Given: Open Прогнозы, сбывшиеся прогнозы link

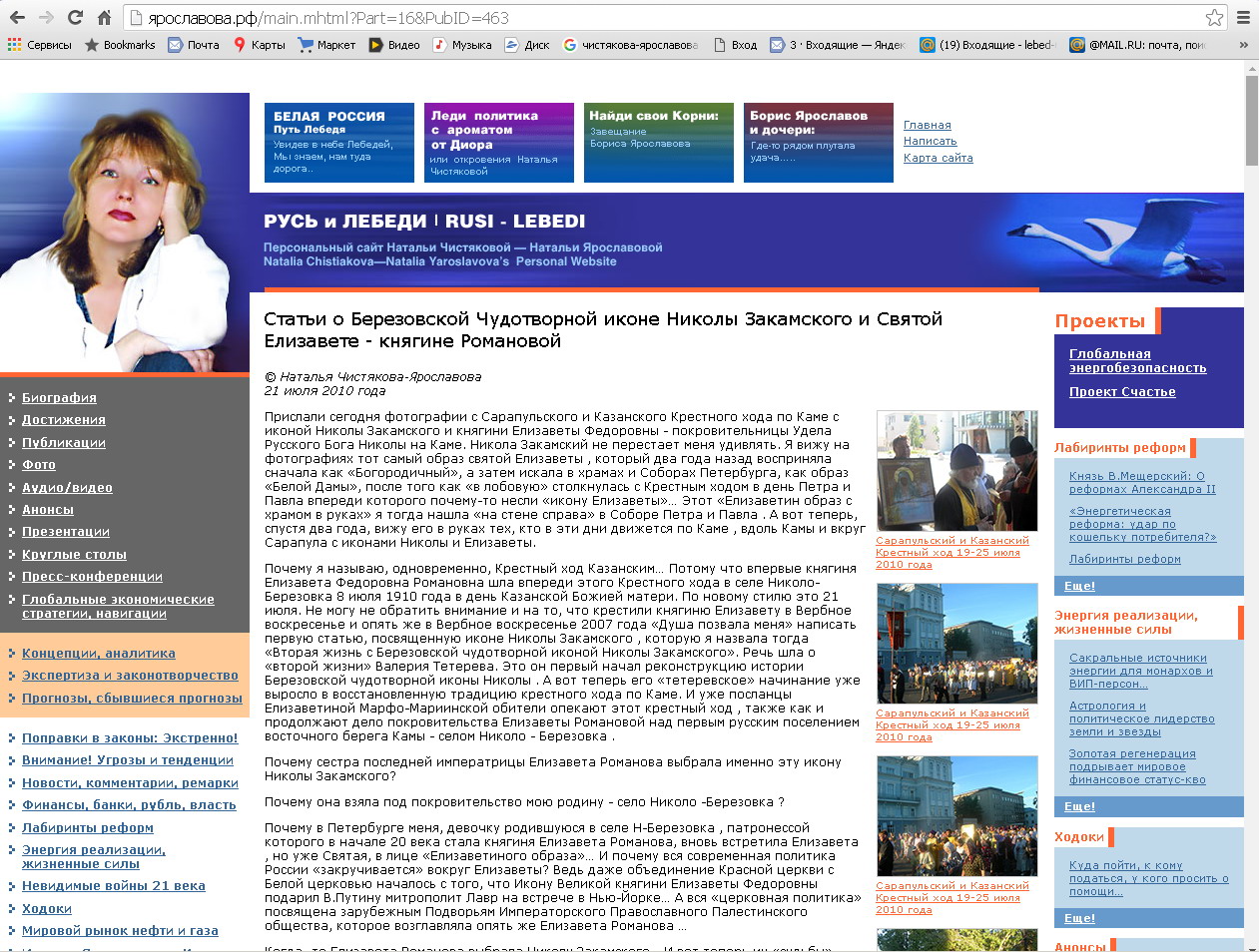Looking at the screenshot, I should point(132,699).
